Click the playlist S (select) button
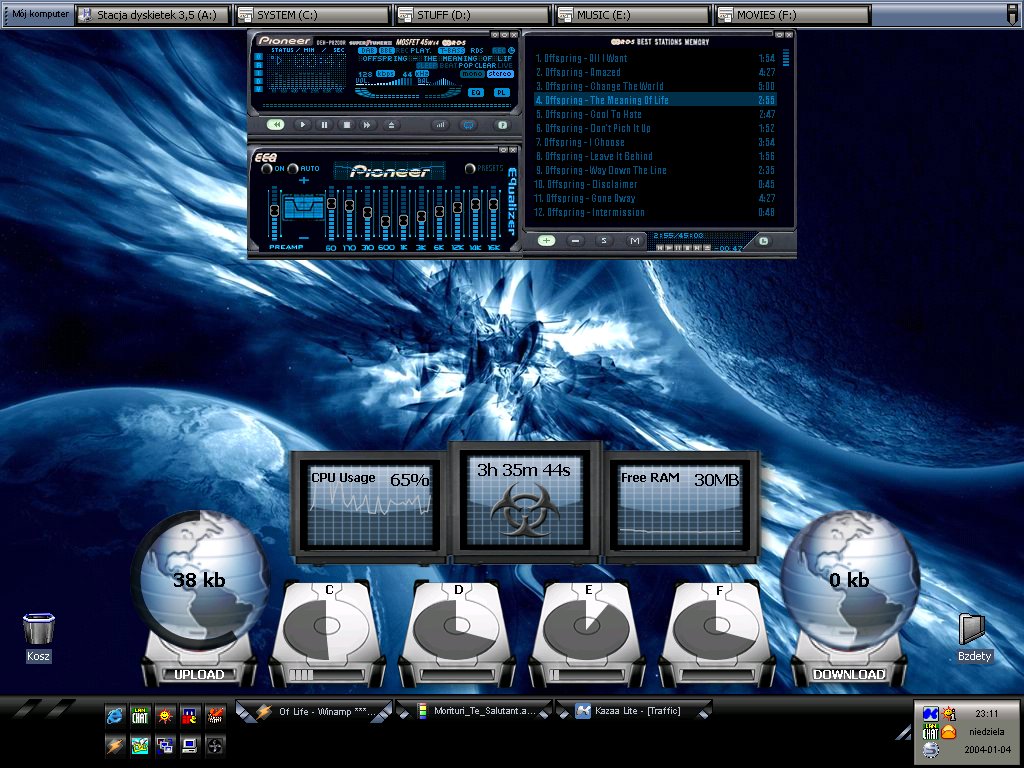1024x768 pixels. [x=604, y=241]
